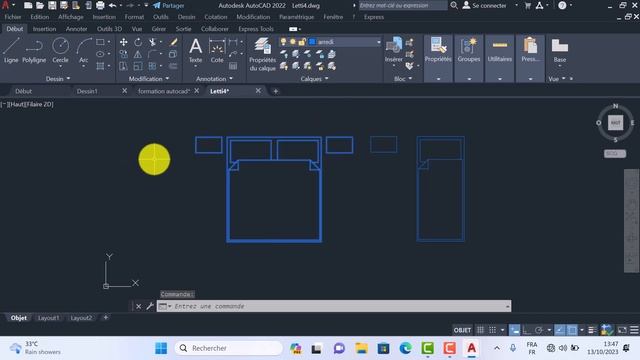Image resolution: width=640 pixels, height=360 pixels.
Task: Select the Polyligne tool
Action: point(34,50)
